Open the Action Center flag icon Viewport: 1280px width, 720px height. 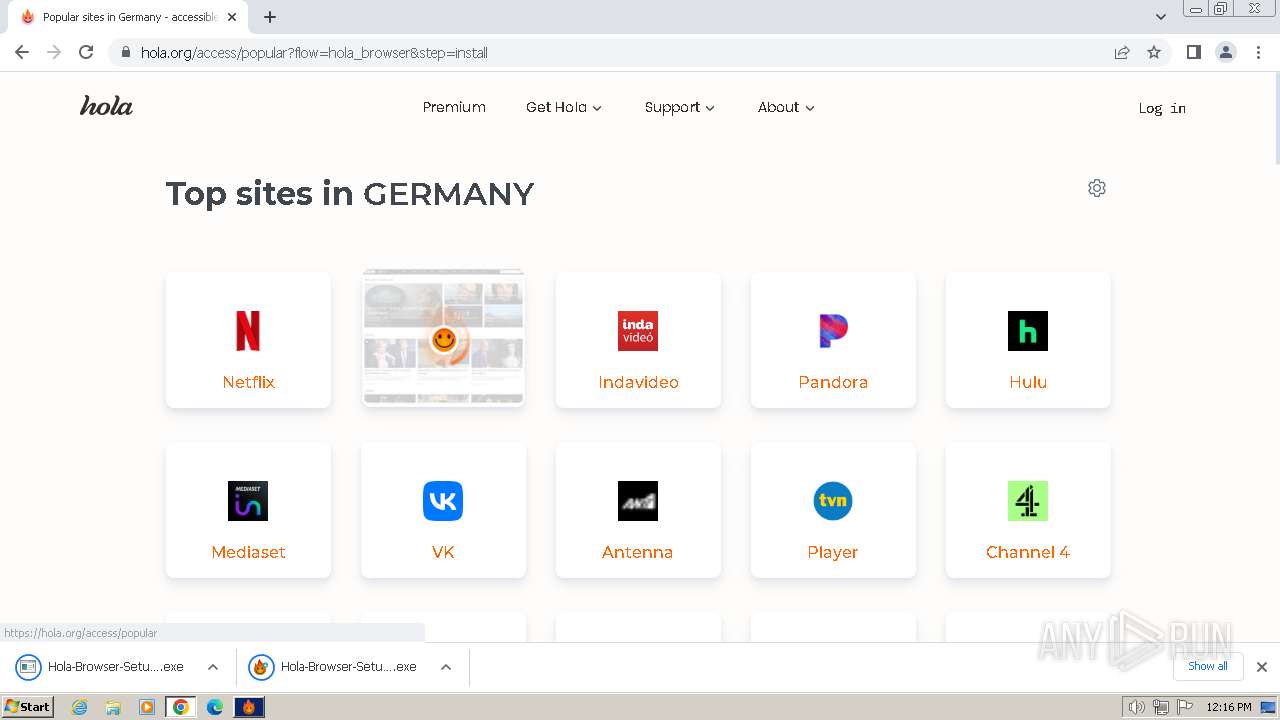(x=1183, y=707)
